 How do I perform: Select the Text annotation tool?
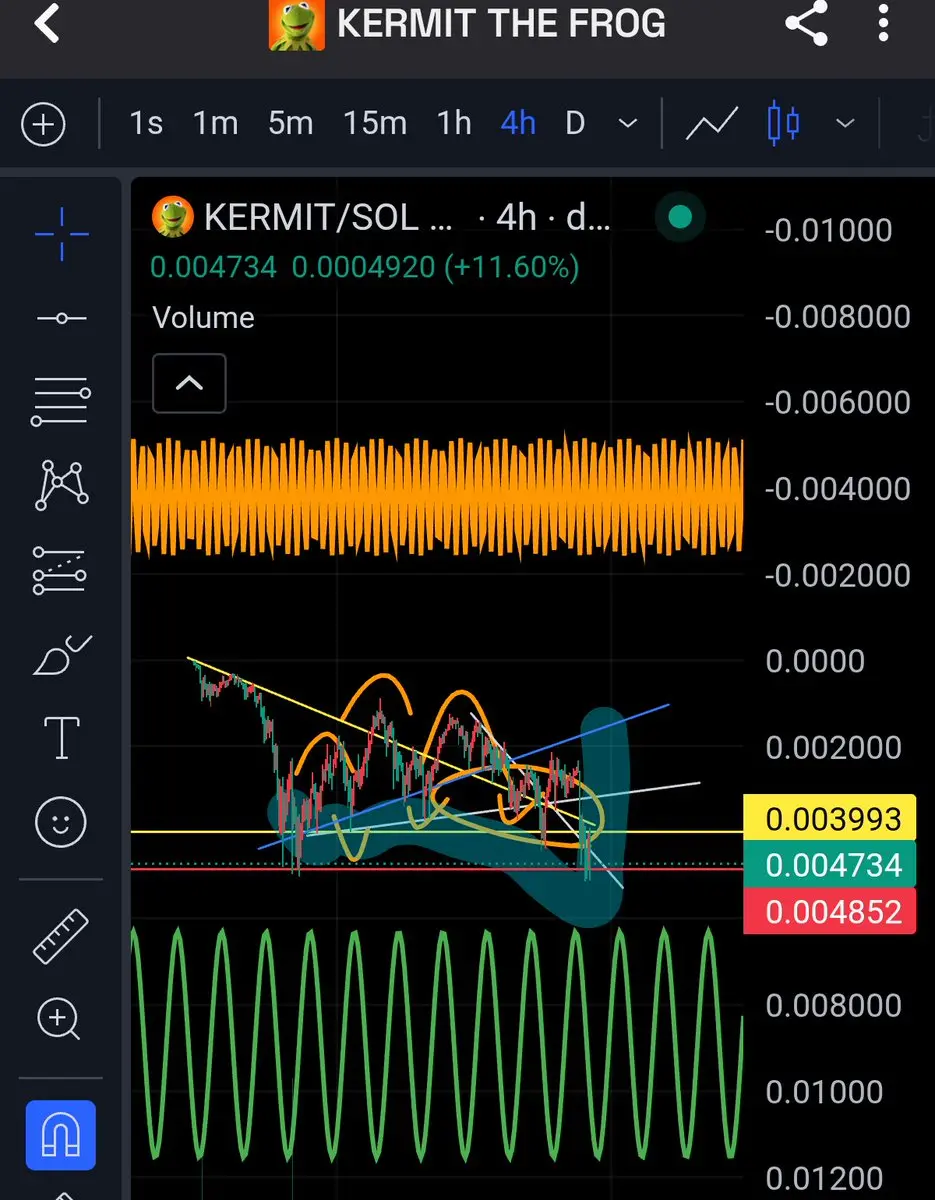coord(61,738)
